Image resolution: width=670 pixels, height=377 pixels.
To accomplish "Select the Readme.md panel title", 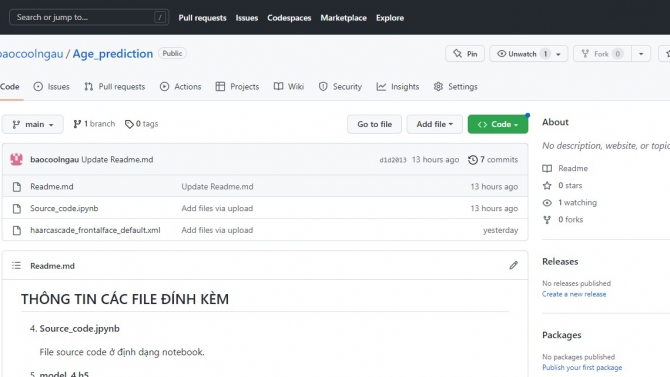I will tap(52, 266).
